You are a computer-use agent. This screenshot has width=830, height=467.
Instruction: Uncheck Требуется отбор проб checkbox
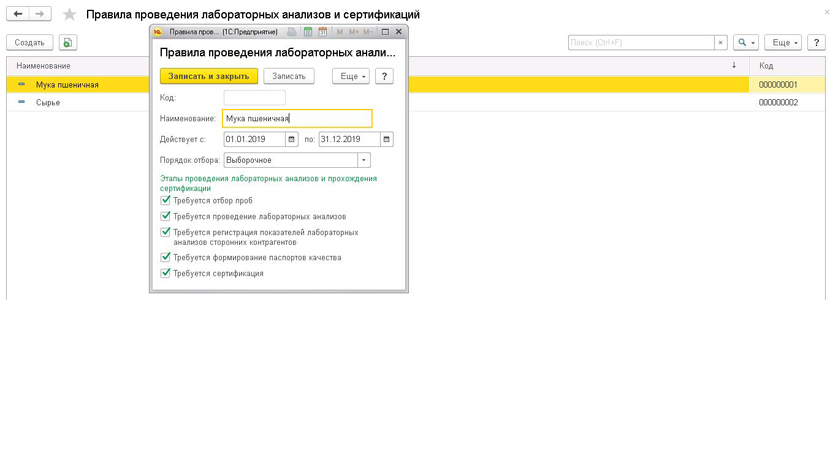pyautogui.click(x=166, y=200)
